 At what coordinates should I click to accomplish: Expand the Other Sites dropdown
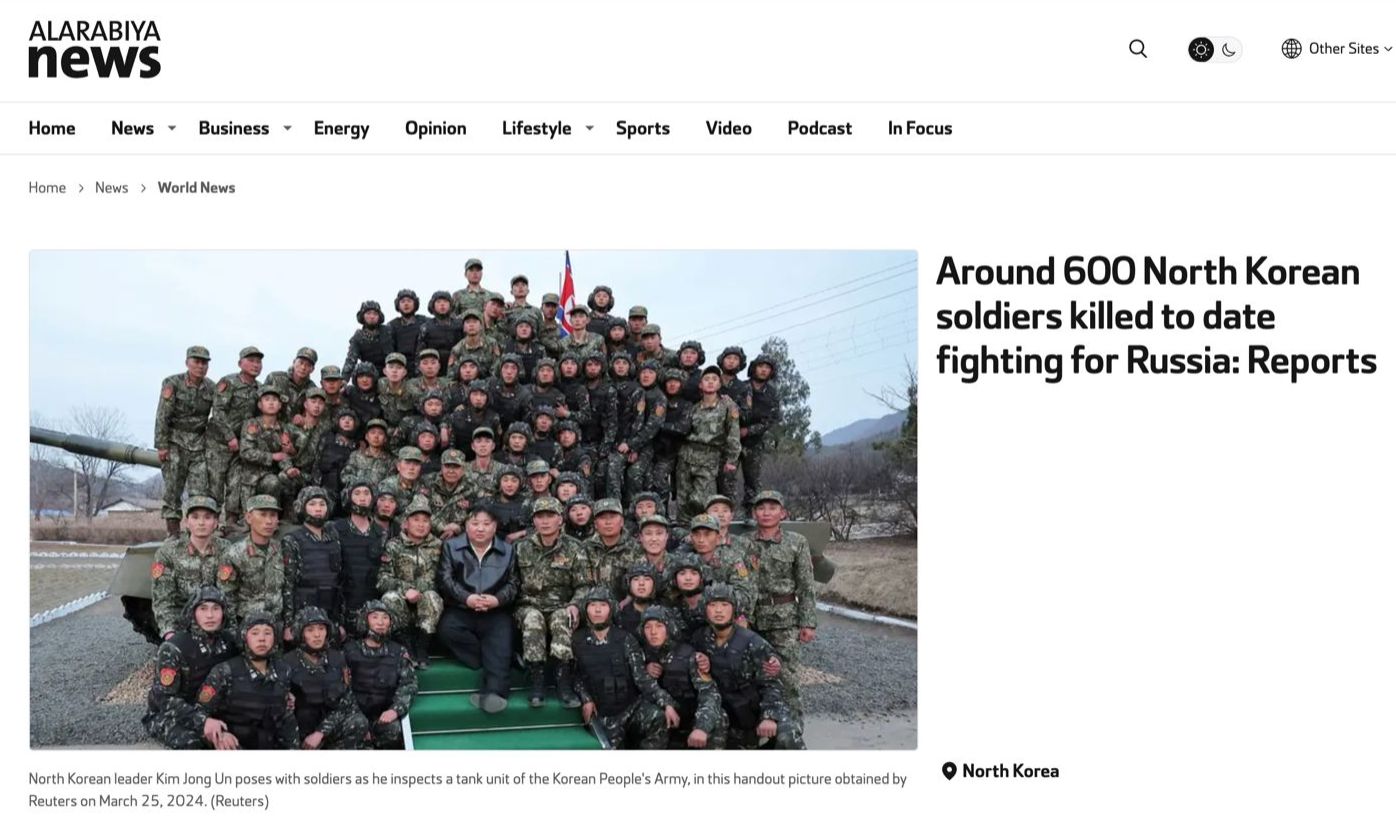1349,49
